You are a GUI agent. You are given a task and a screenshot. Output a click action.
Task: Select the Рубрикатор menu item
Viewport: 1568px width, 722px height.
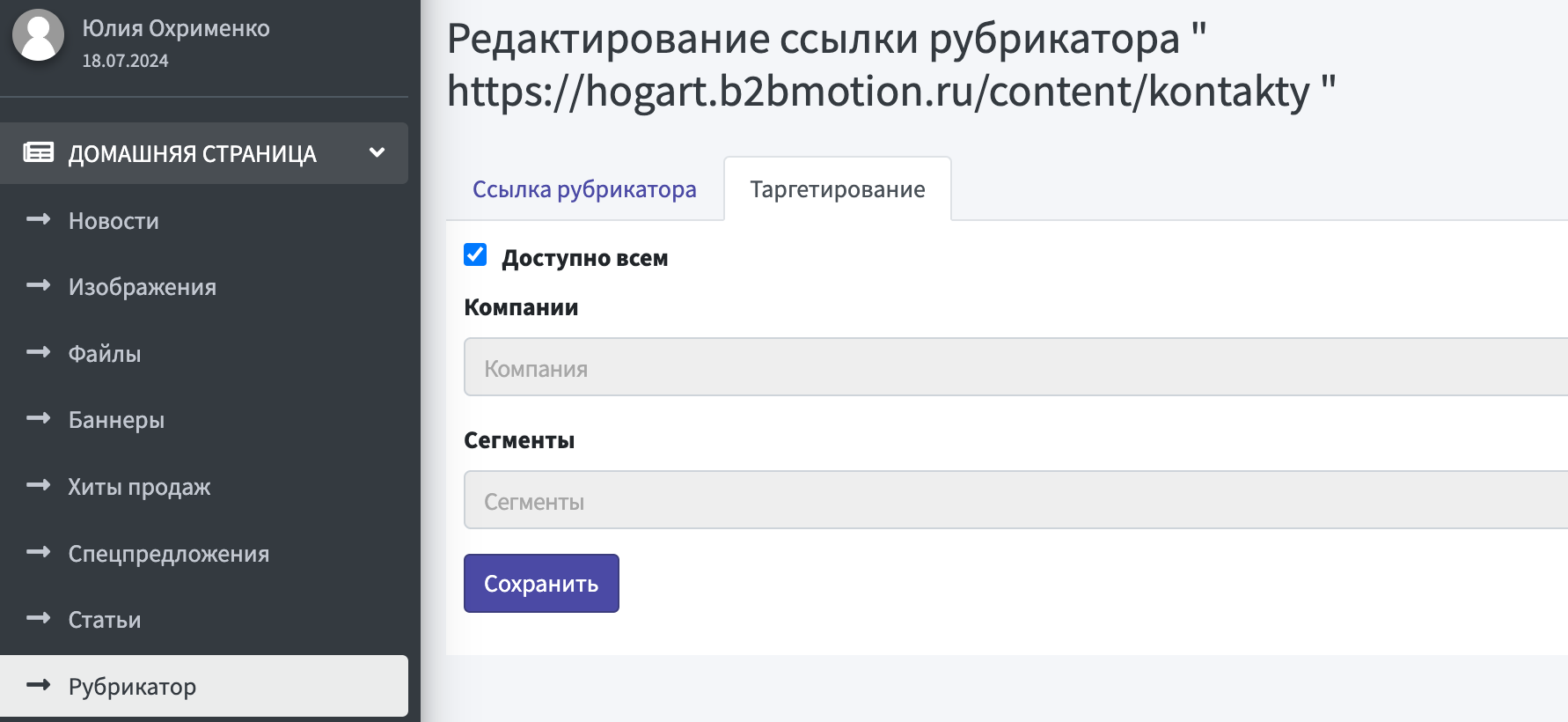[x=204, y=686]
